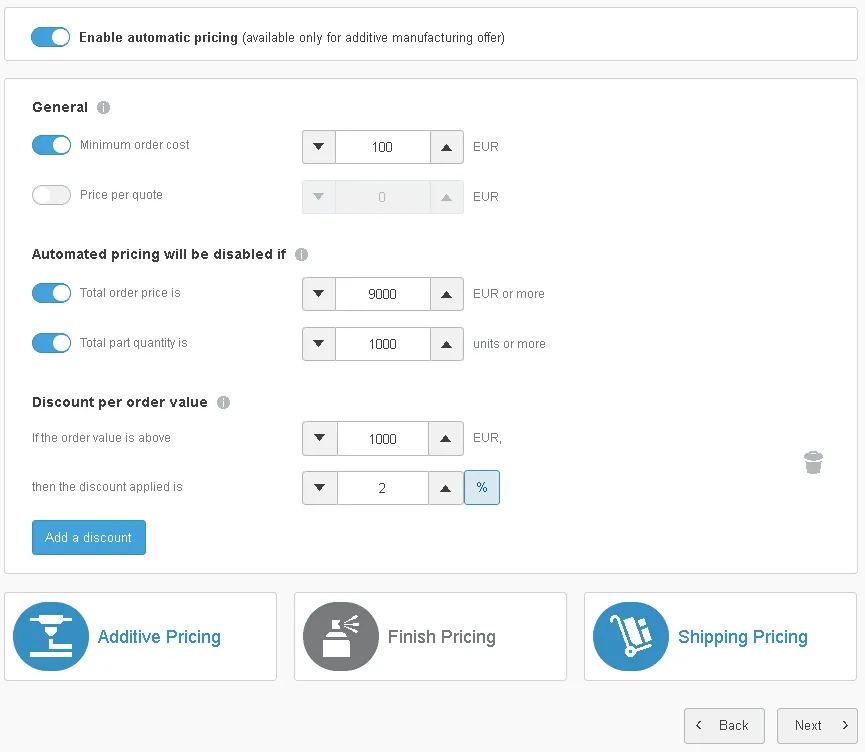
Task: Increment the discount percentage value
Action: 446,487
